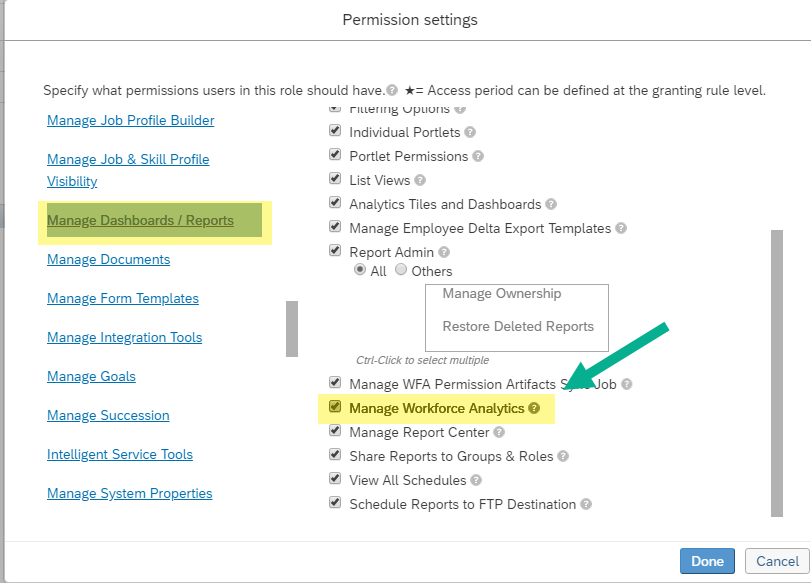Select Restore Deleted Reports in the list box

pyautogui.click(x=518, y=326)
